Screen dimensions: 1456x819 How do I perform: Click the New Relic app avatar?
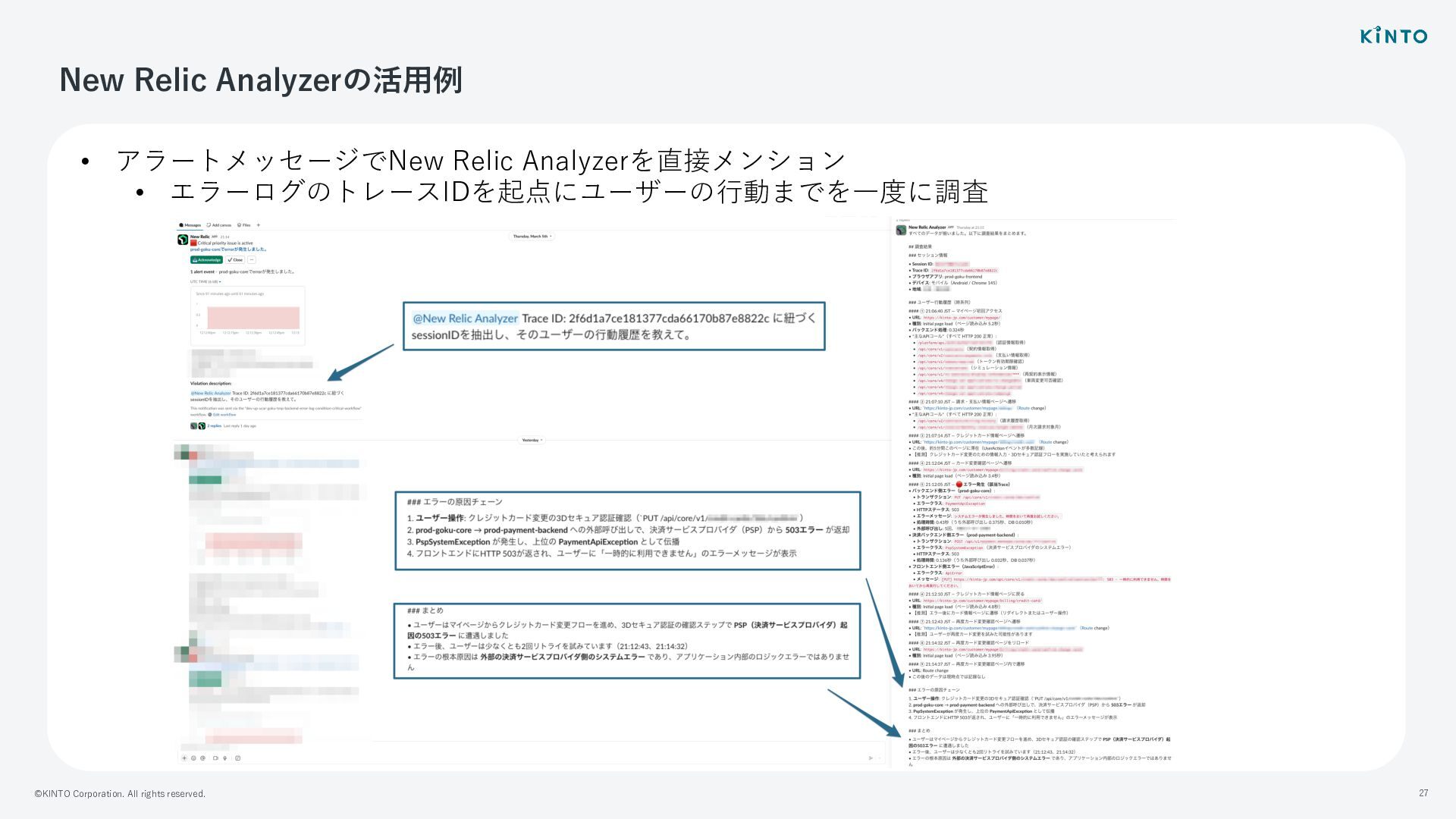click(x=183, y=240)
